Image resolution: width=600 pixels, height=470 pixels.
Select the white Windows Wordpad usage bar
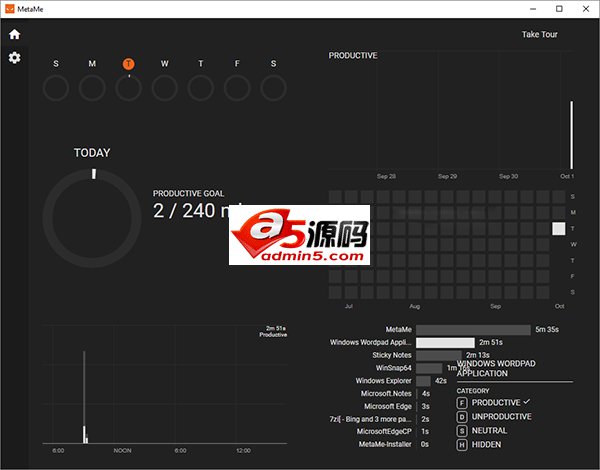445,343
